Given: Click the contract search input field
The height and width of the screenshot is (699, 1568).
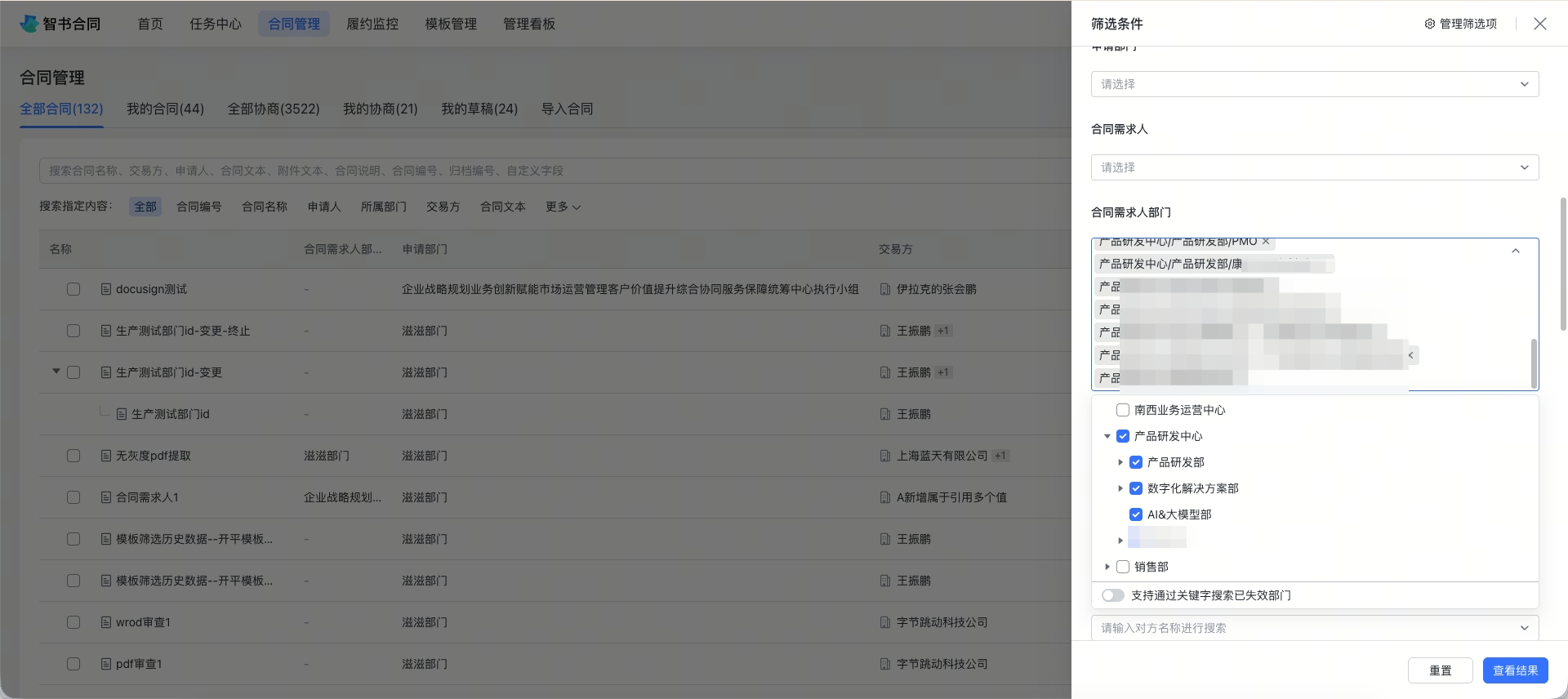Looking at the screenshot, I should (555, 171).
